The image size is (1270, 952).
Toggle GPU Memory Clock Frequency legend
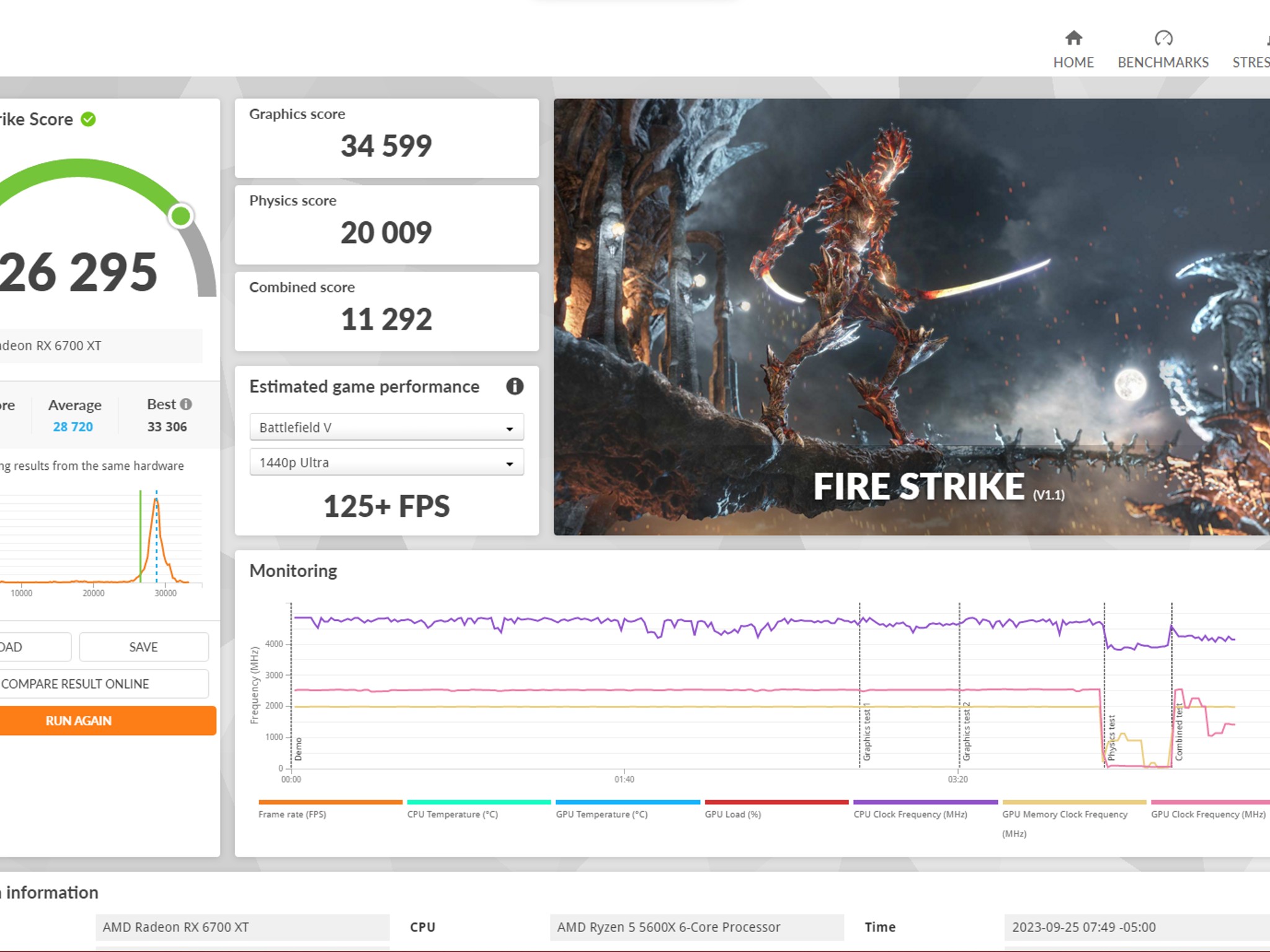pyautogui.click(x=1074, y=819)
